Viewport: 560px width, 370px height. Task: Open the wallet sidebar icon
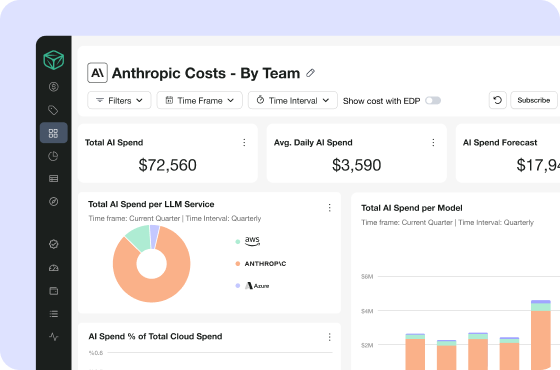tap(54, 291)
